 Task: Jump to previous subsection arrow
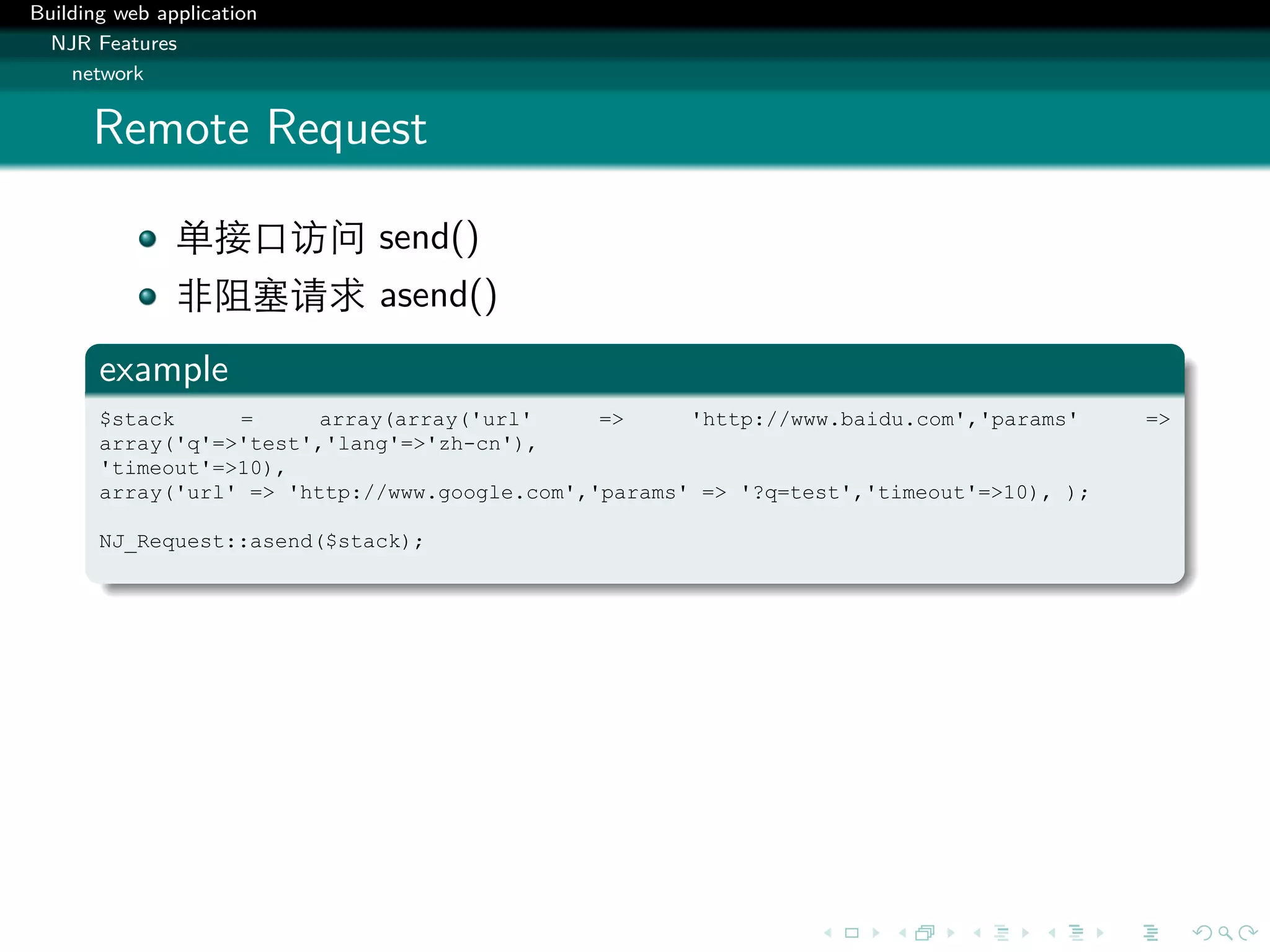point(977,933)
